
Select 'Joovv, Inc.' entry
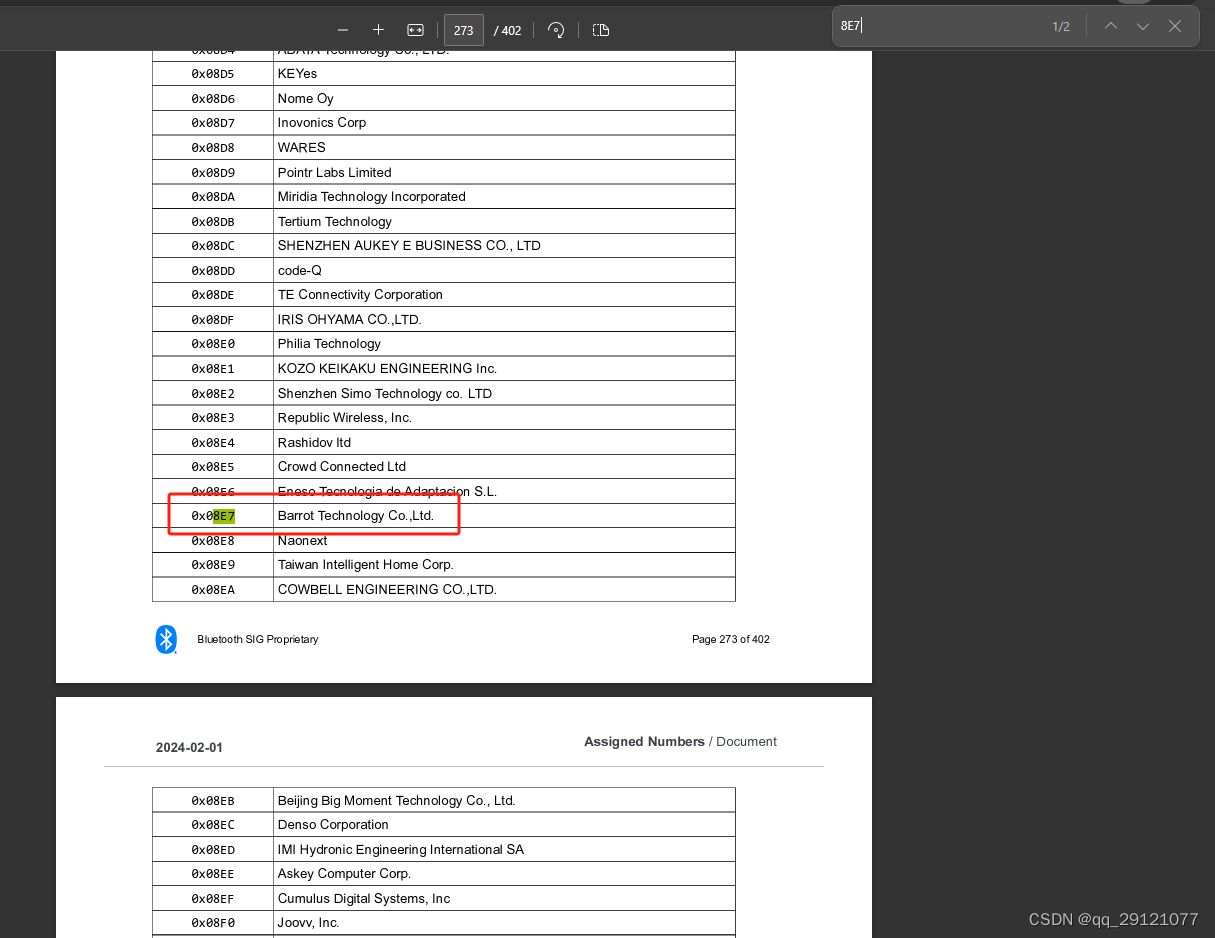[x=309, y=923]
